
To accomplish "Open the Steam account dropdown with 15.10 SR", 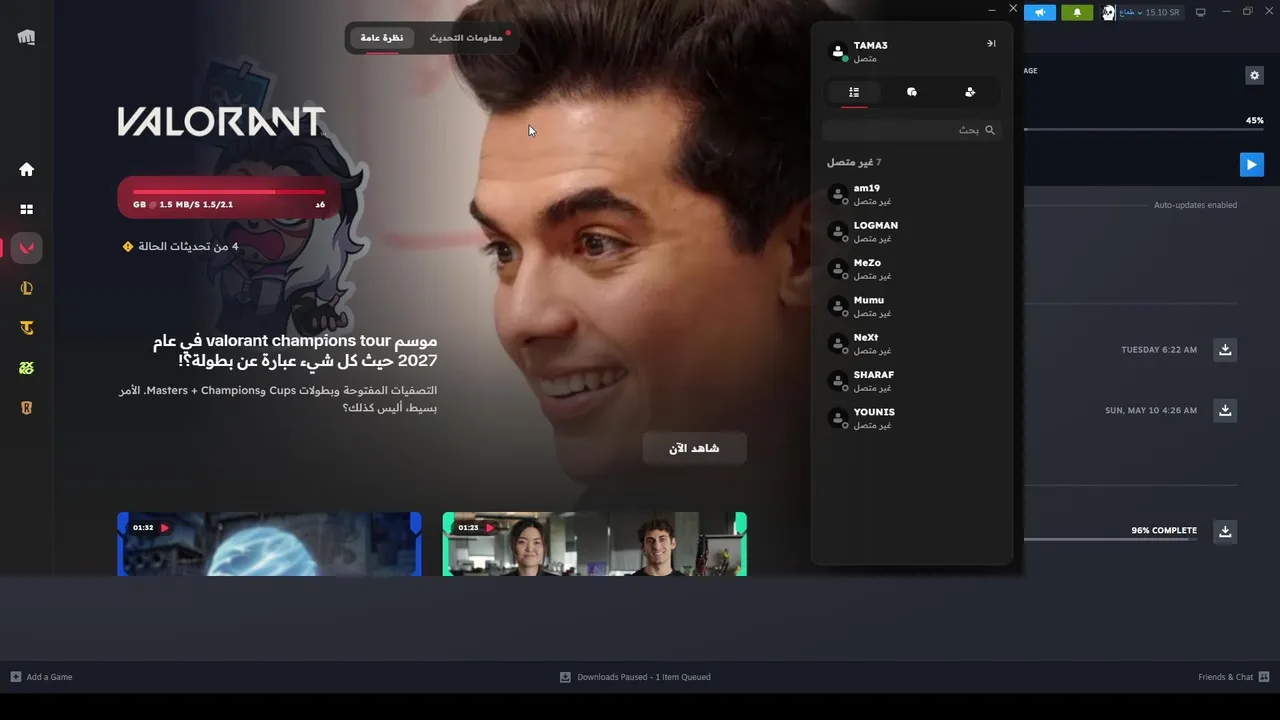I will point(1150,12).
